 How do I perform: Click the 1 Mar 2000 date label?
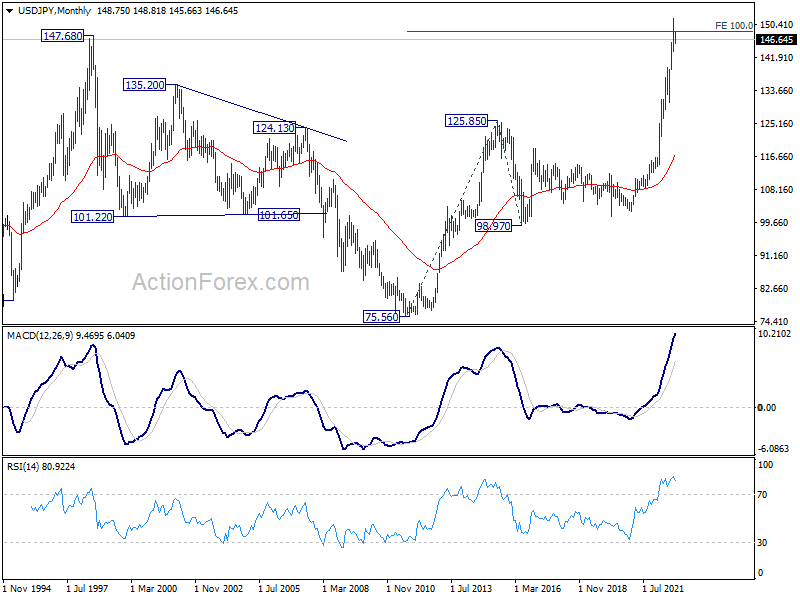click(154, 589)
